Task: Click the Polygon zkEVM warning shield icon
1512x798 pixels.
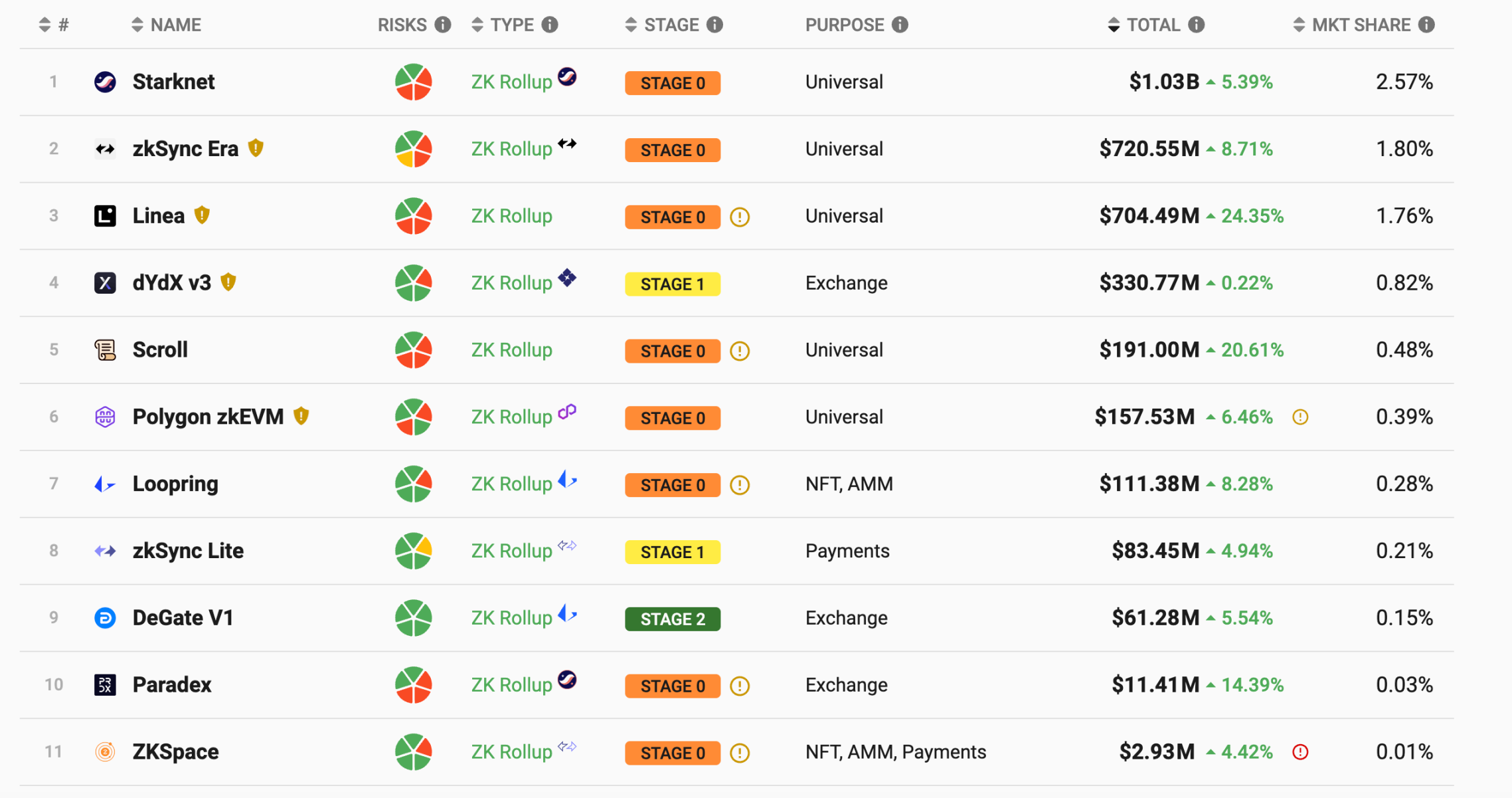Action: coord(301,415)
